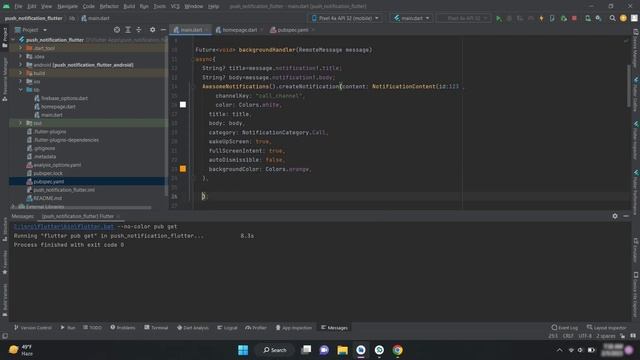Open the Project vertical tool window button
Viewport: 640px width, 360px height.
click(4, 38)
